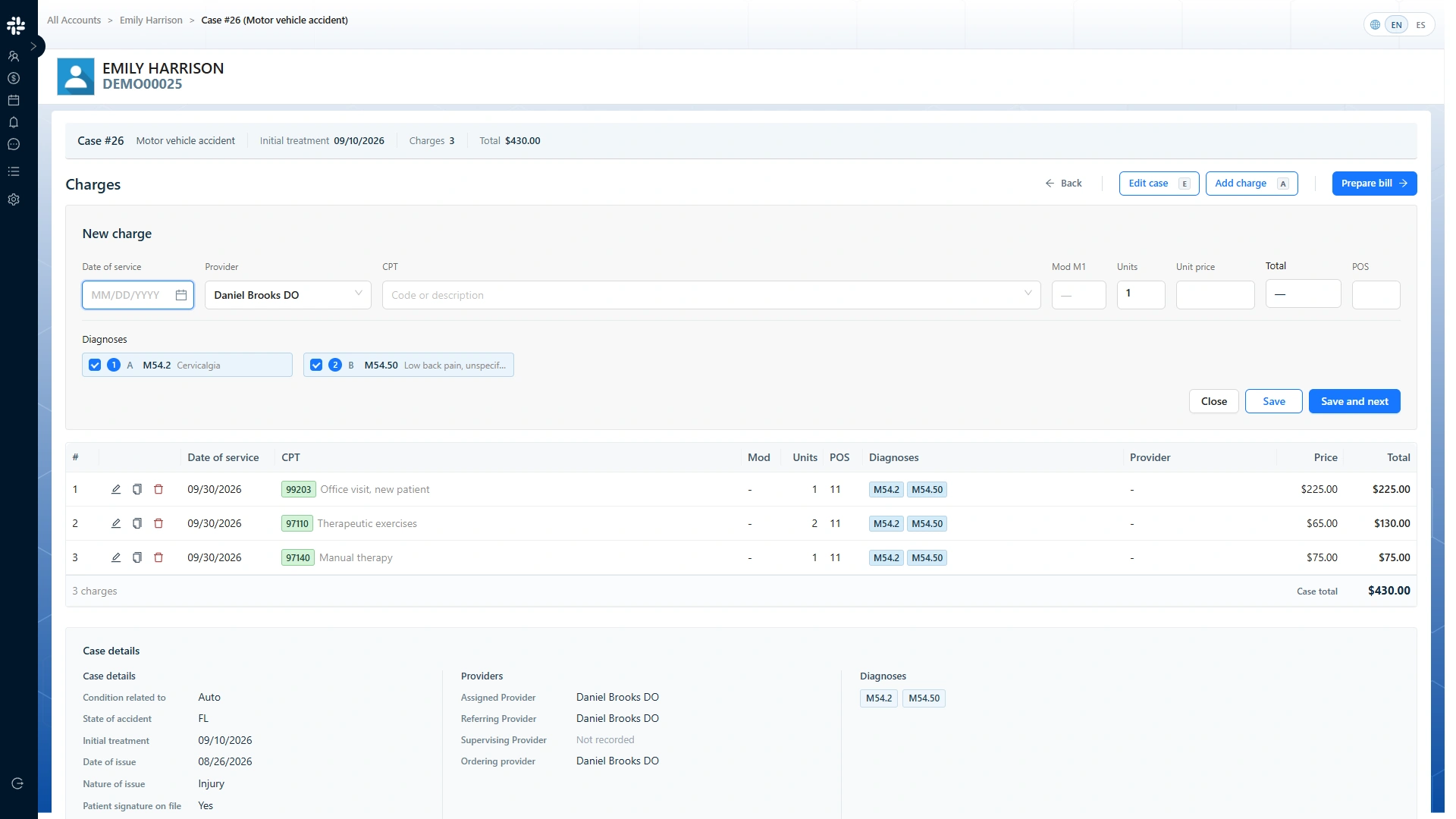Edit the 97140 Manual therapy charge
Viewport: 1456px width, 819px height.
click(x=116, y=557)
